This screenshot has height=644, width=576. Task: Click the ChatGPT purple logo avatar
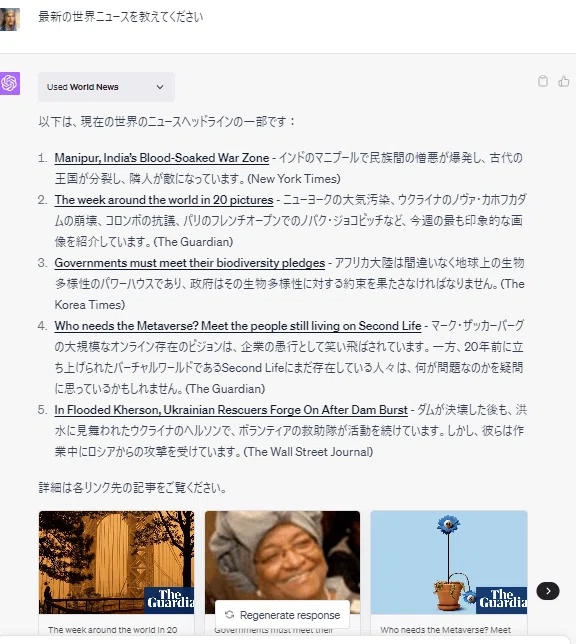[x=9, y=83]
